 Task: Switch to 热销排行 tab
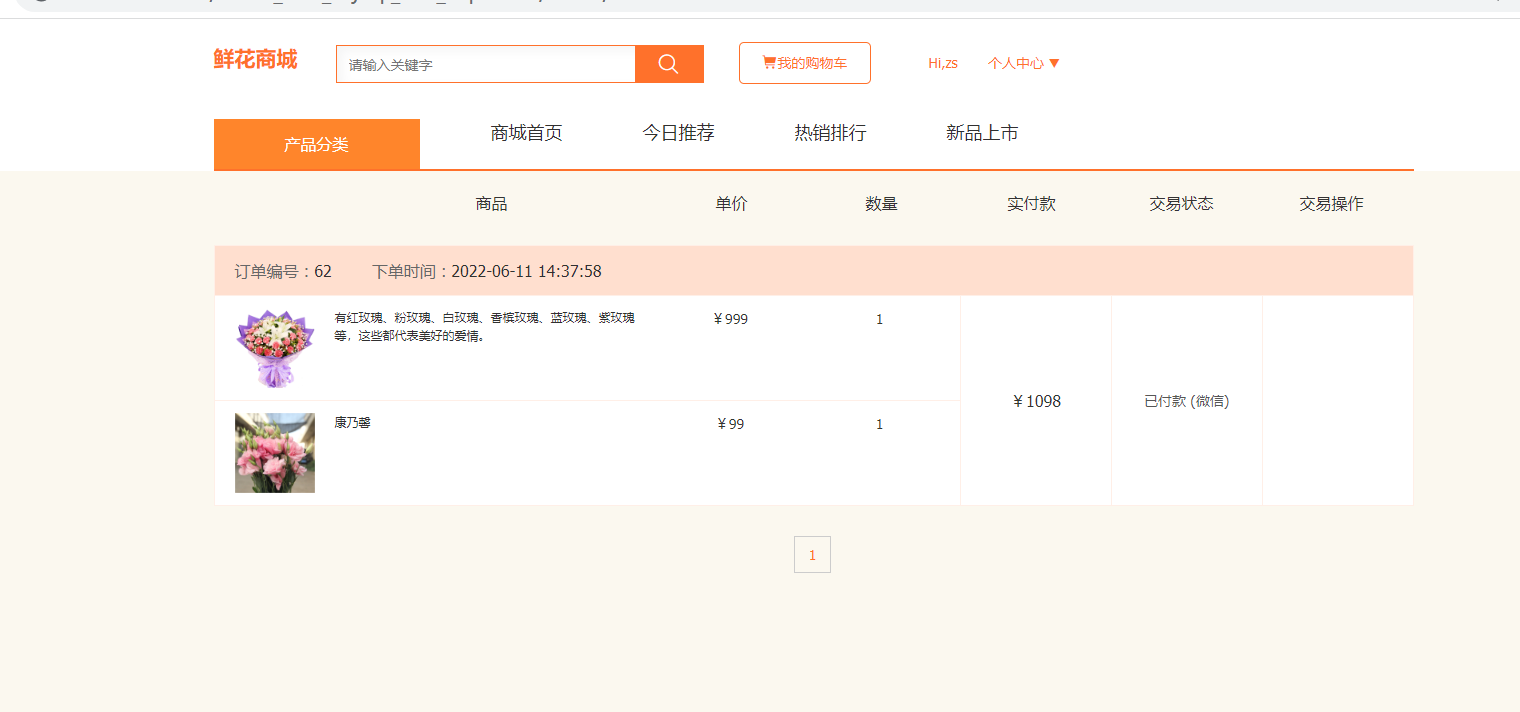831,133
